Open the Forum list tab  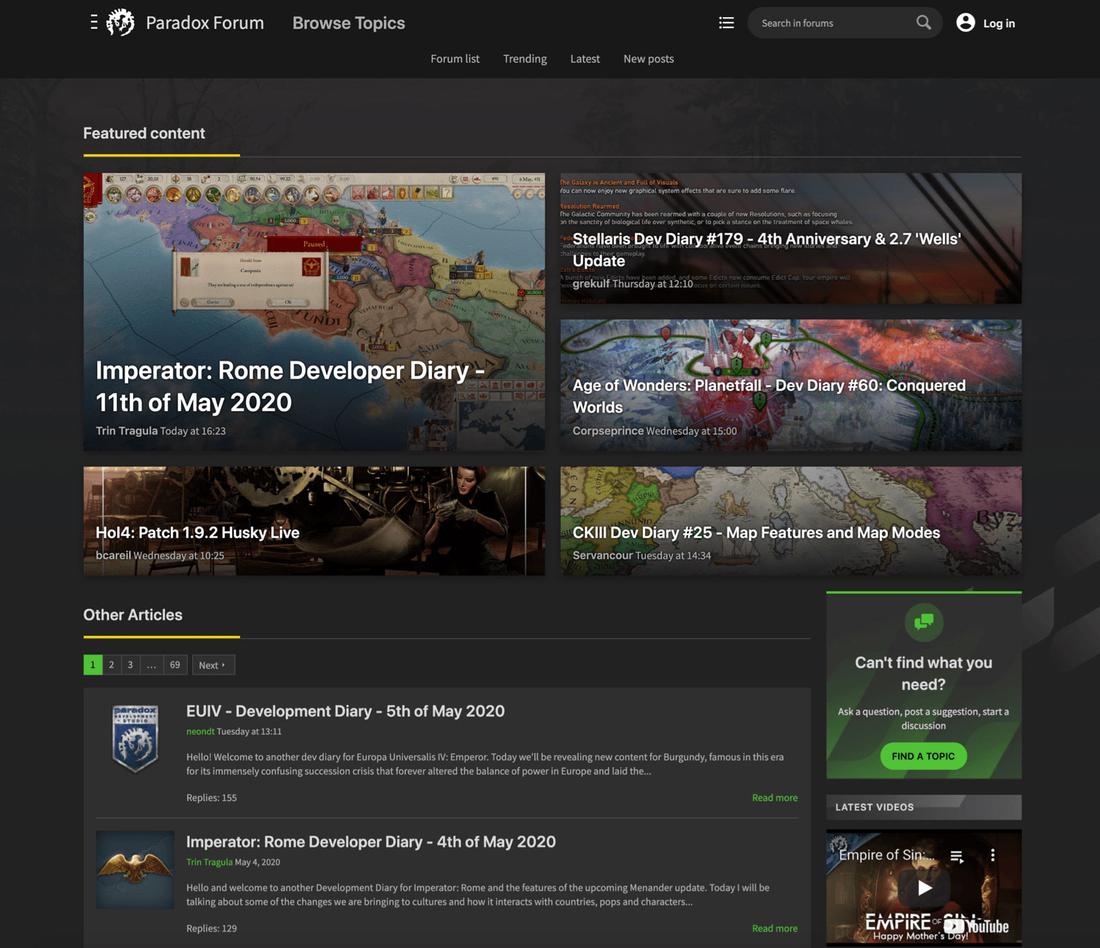[x=455, y=59]
